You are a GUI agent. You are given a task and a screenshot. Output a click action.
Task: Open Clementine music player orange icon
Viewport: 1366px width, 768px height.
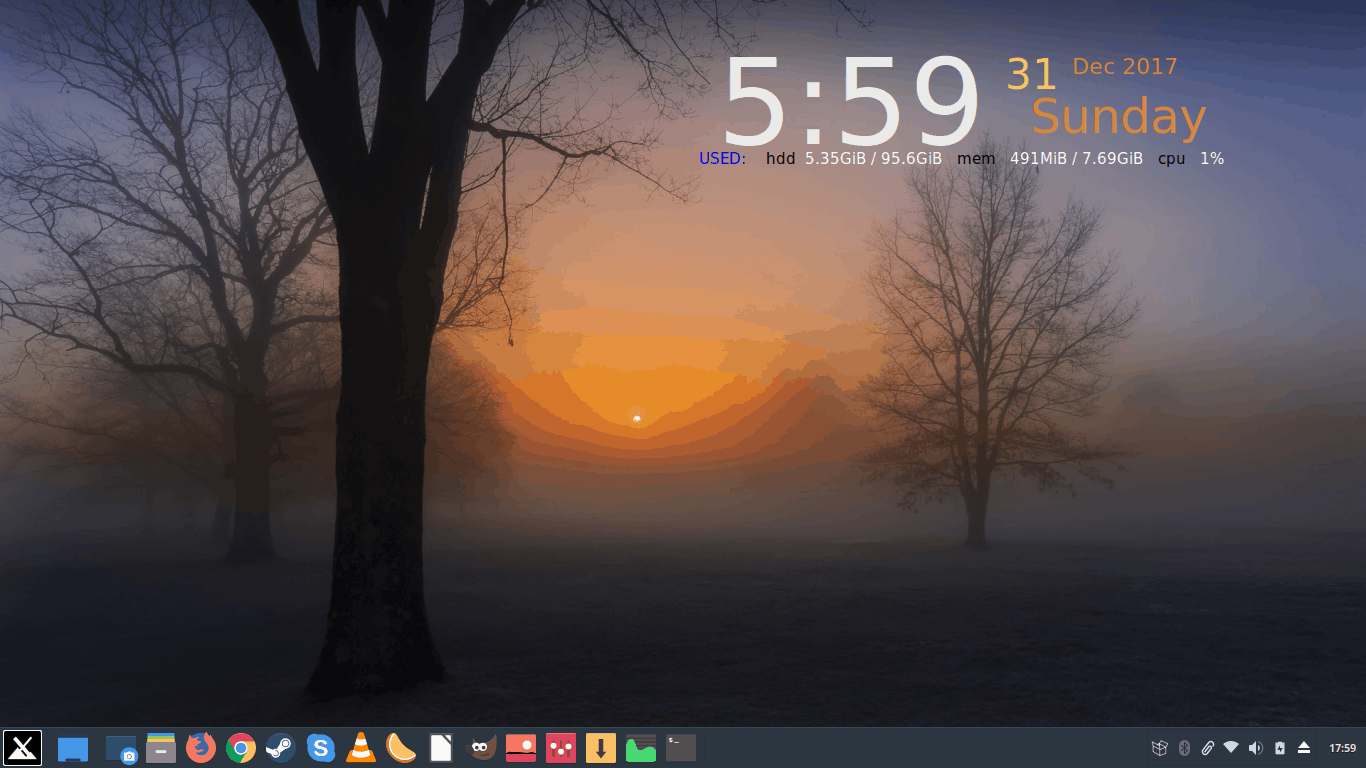[401, 747]
